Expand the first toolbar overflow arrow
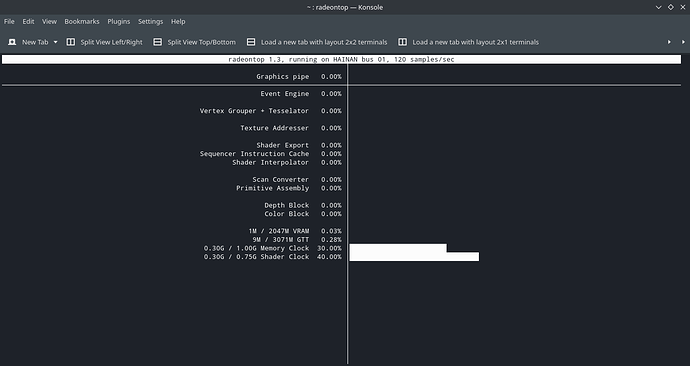This screenshot has width=690, height=366. coord(669,42)
